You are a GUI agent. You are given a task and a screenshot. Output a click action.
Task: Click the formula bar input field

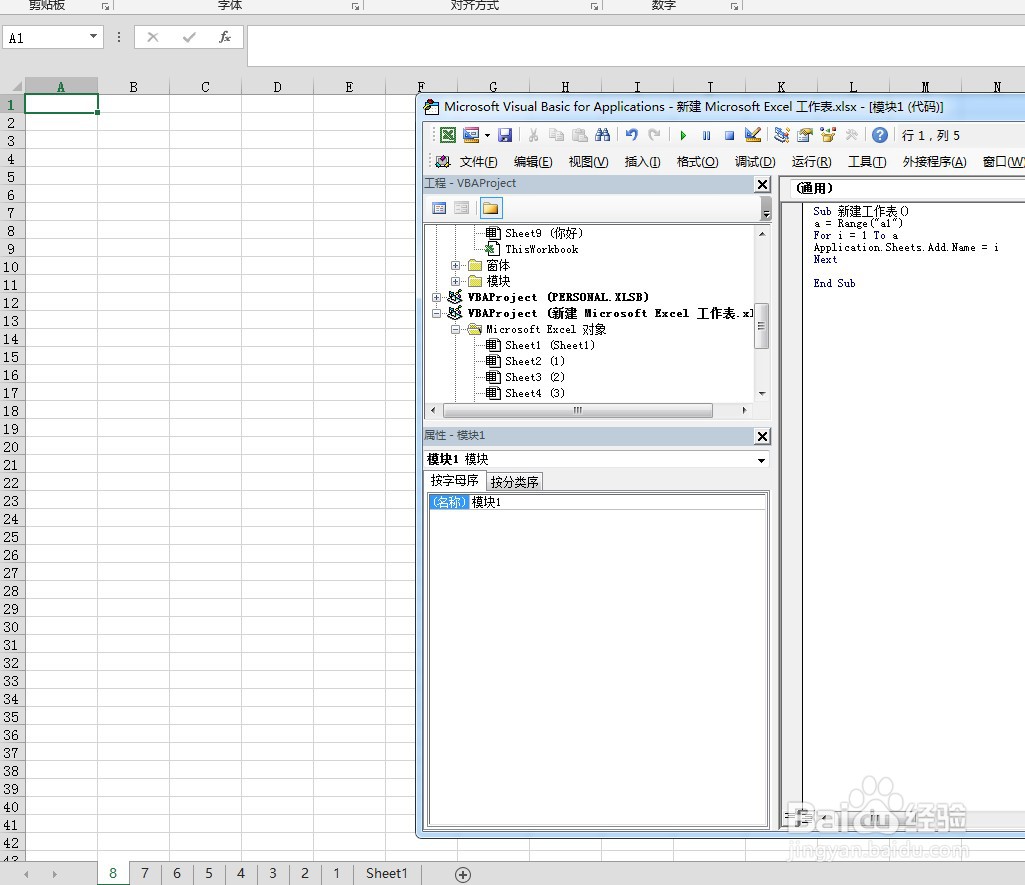635,46
